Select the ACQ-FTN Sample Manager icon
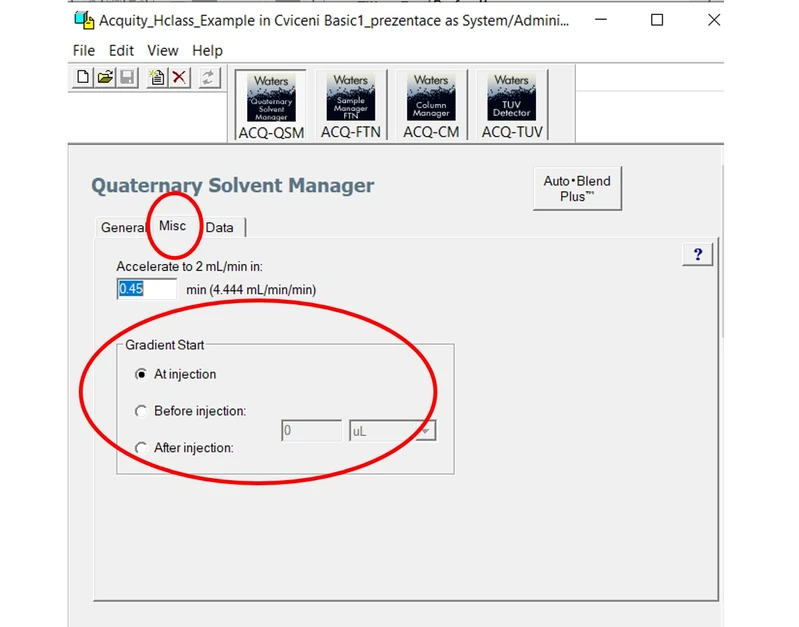 (x=351, y=105)
